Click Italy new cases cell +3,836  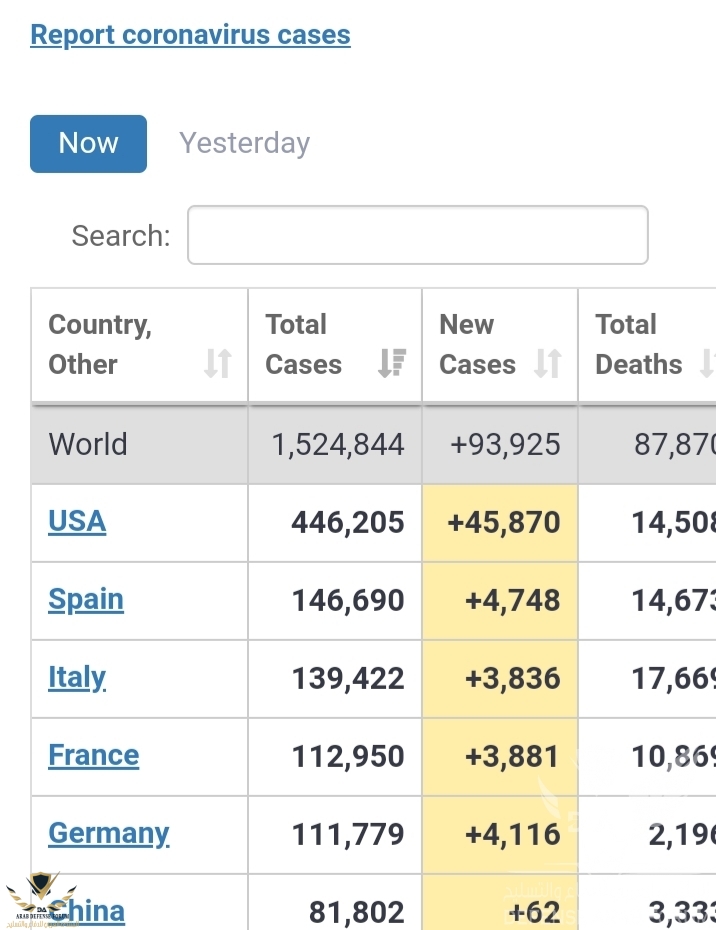(512, 678)
